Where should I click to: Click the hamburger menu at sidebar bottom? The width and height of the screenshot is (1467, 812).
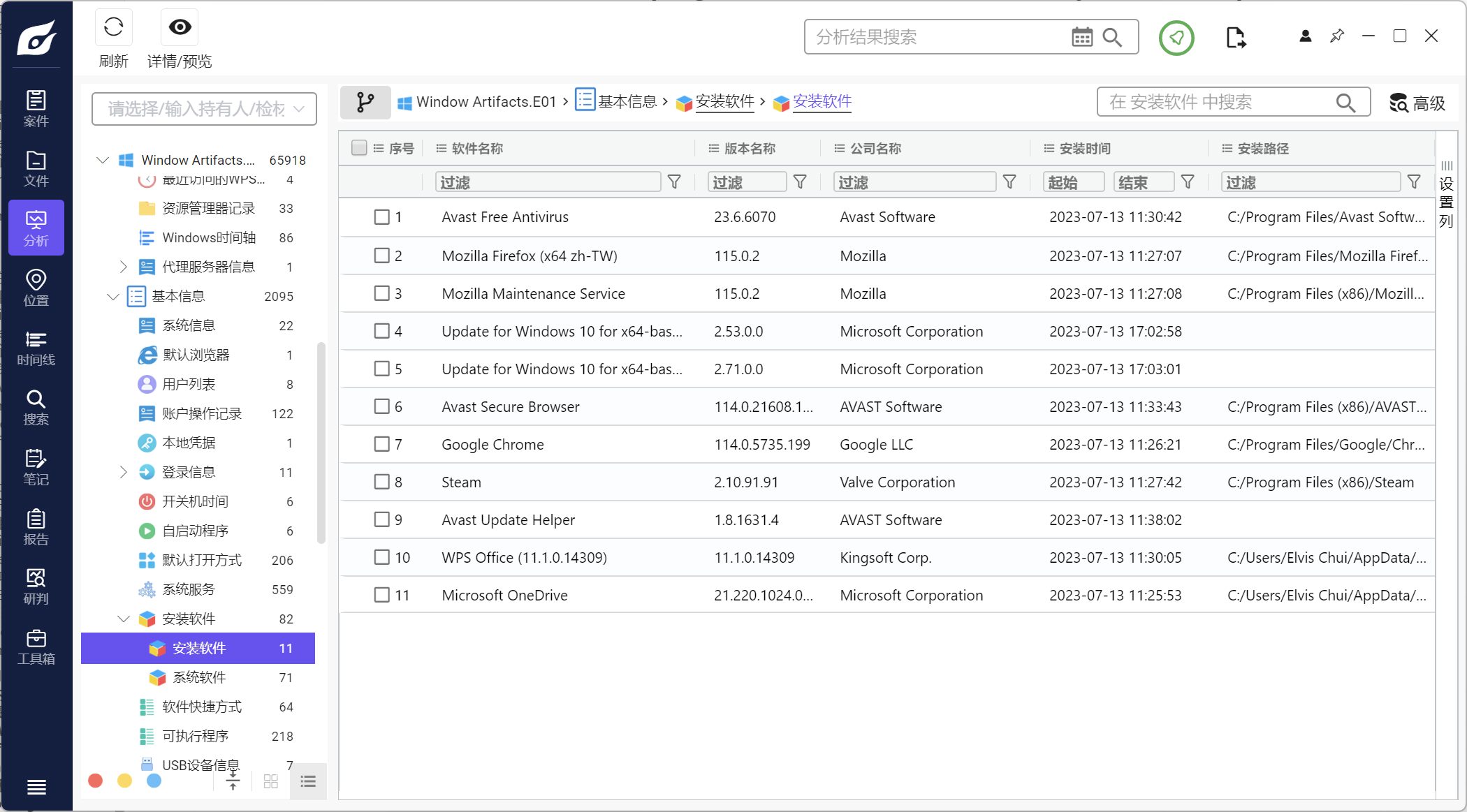point(36,787)
